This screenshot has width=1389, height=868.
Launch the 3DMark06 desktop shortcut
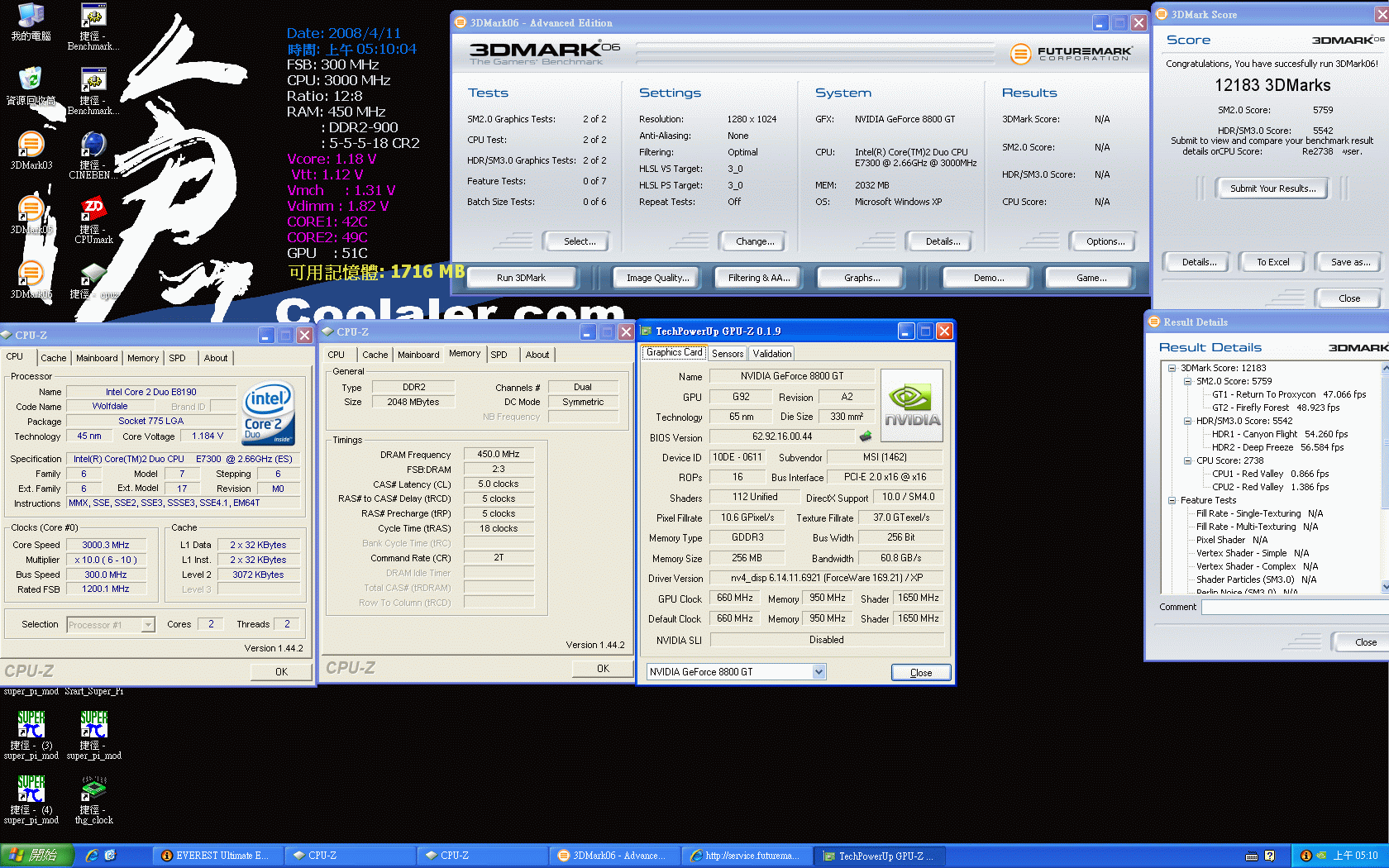click(x=31, y=280)
